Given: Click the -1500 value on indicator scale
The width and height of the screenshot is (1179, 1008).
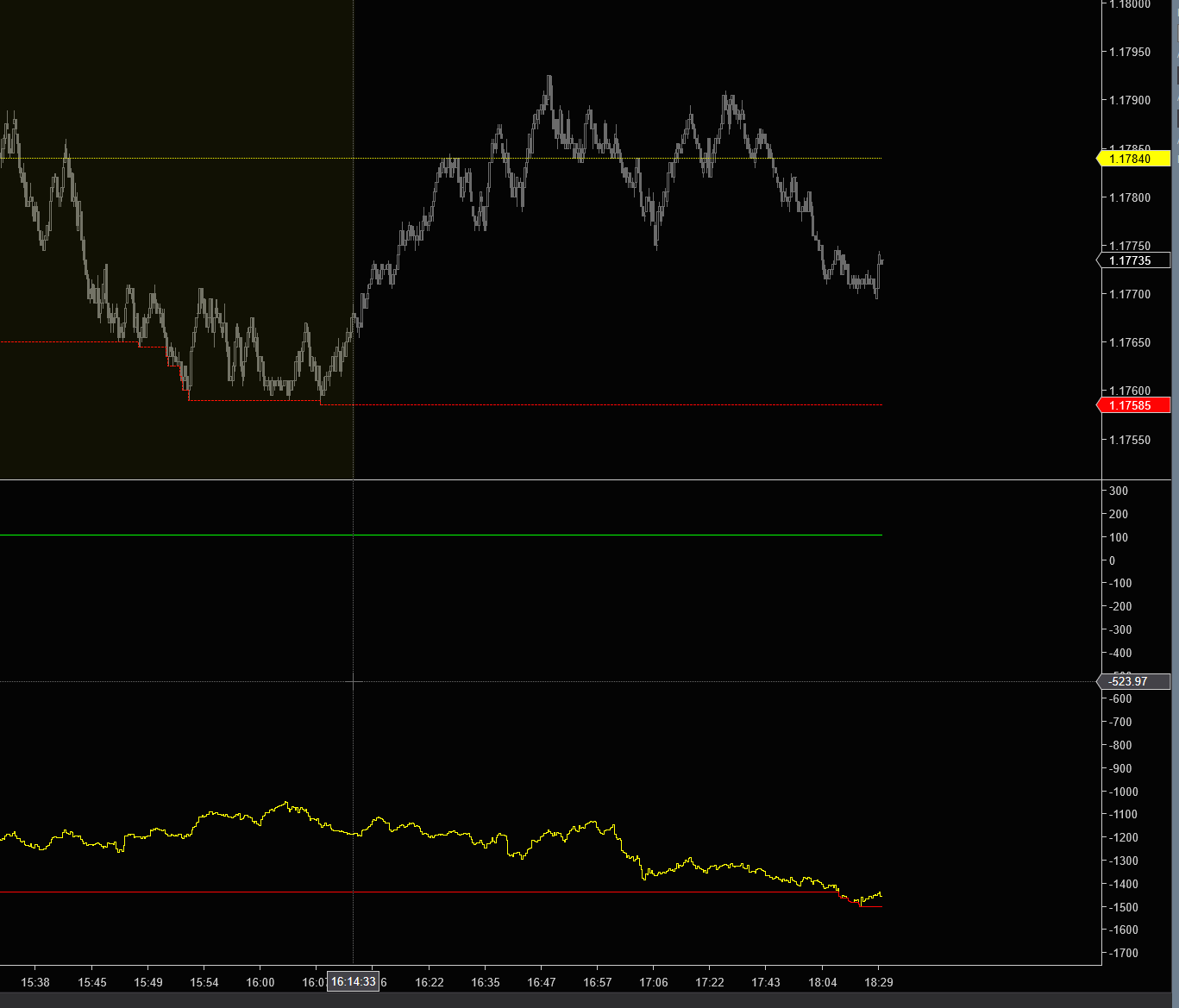Looking at the screenshot, I should pyautogui.click(x=1124, y=907).
